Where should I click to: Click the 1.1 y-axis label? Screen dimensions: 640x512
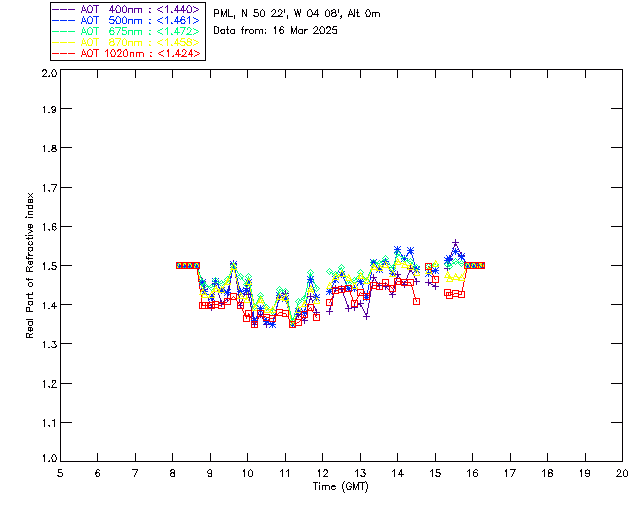coord(49,423)
